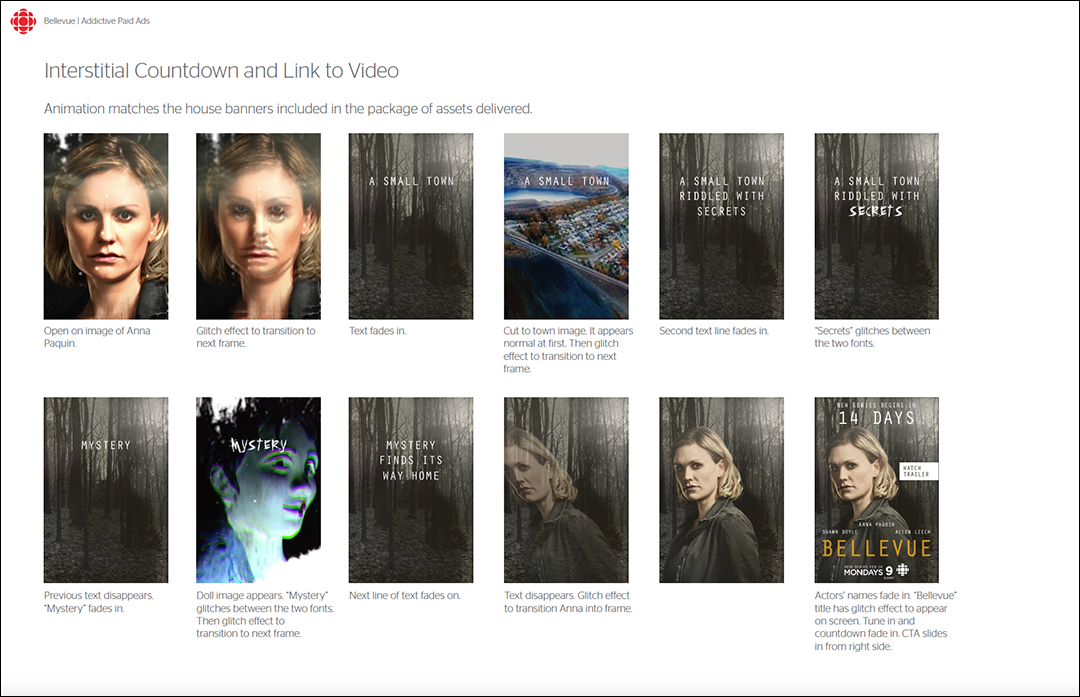Screen dimensions: 1080x697
Task: Click the CBC gem logo
Action: [23, 21]
